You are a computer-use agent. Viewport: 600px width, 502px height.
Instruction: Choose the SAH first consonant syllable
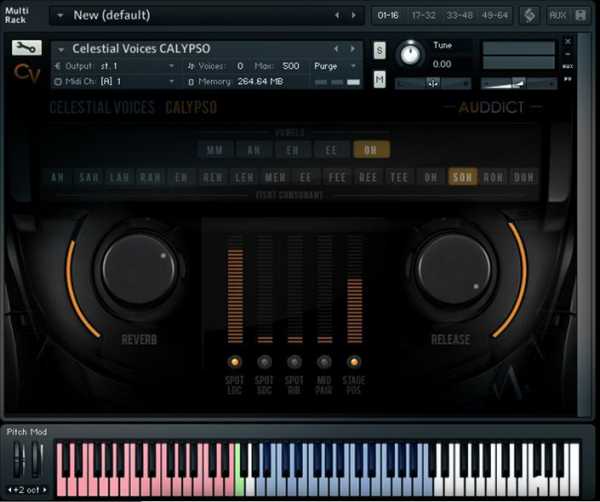coord(89,177)
